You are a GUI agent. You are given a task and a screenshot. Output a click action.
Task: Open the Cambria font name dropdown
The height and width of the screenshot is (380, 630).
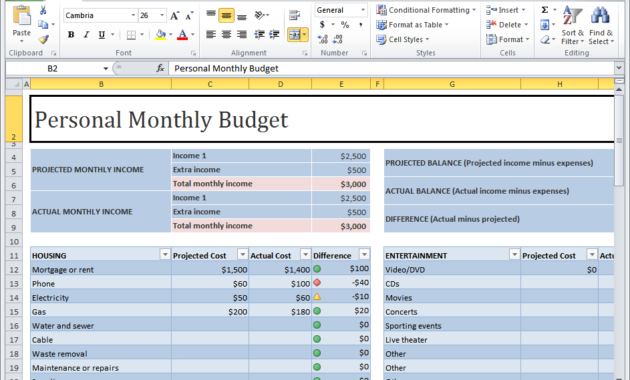click(x=133, y=16)
